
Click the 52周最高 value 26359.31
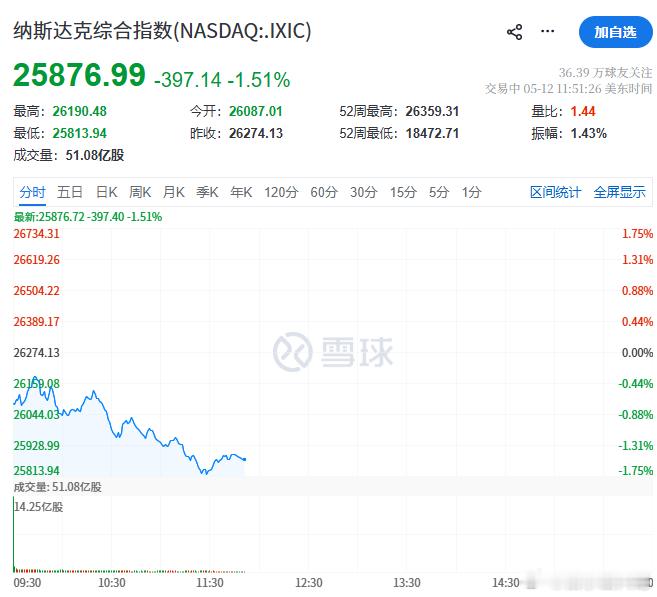[432, 111]
